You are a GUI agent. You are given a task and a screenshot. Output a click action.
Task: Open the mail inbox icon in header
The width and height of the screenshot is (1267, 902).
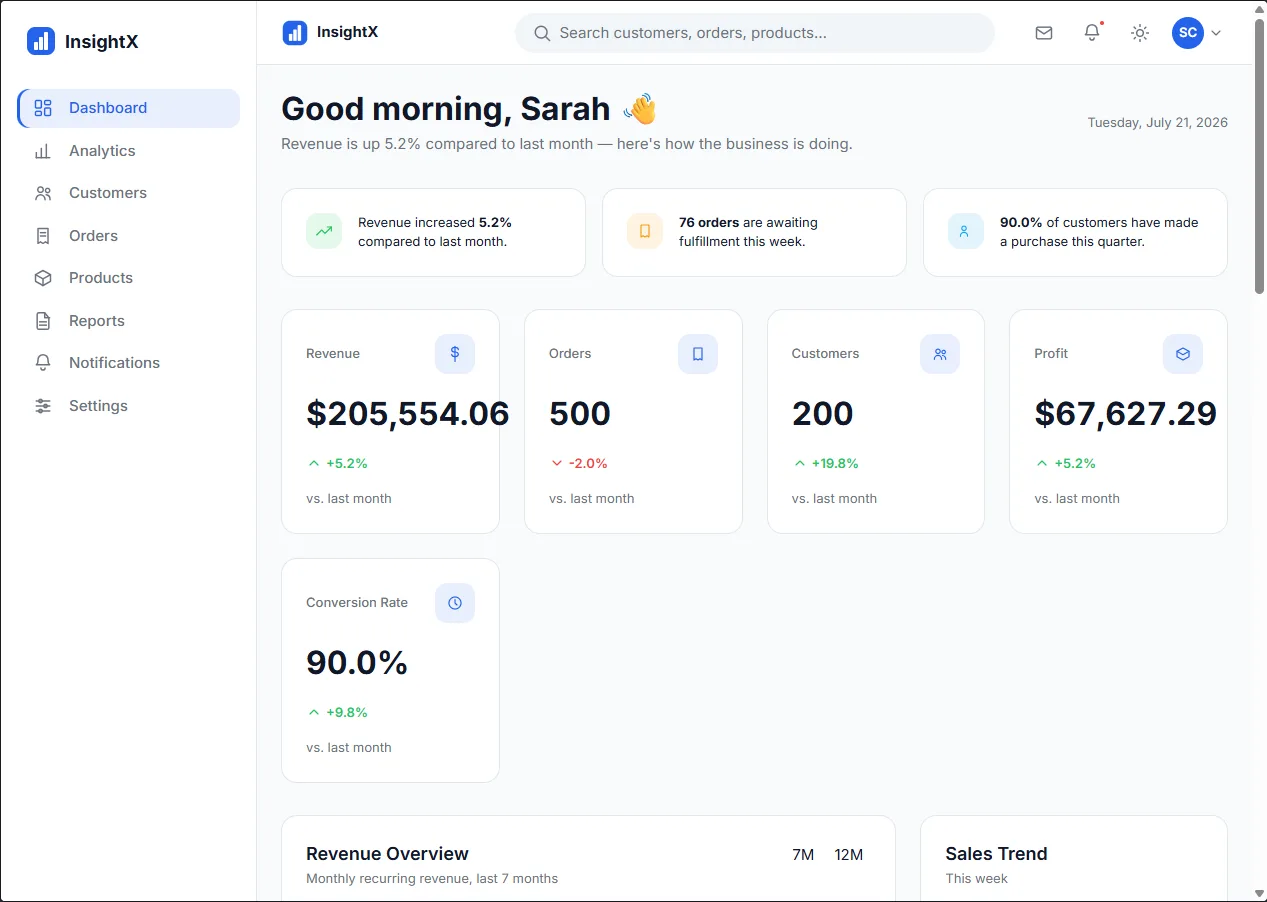[x=1044, y=33]
